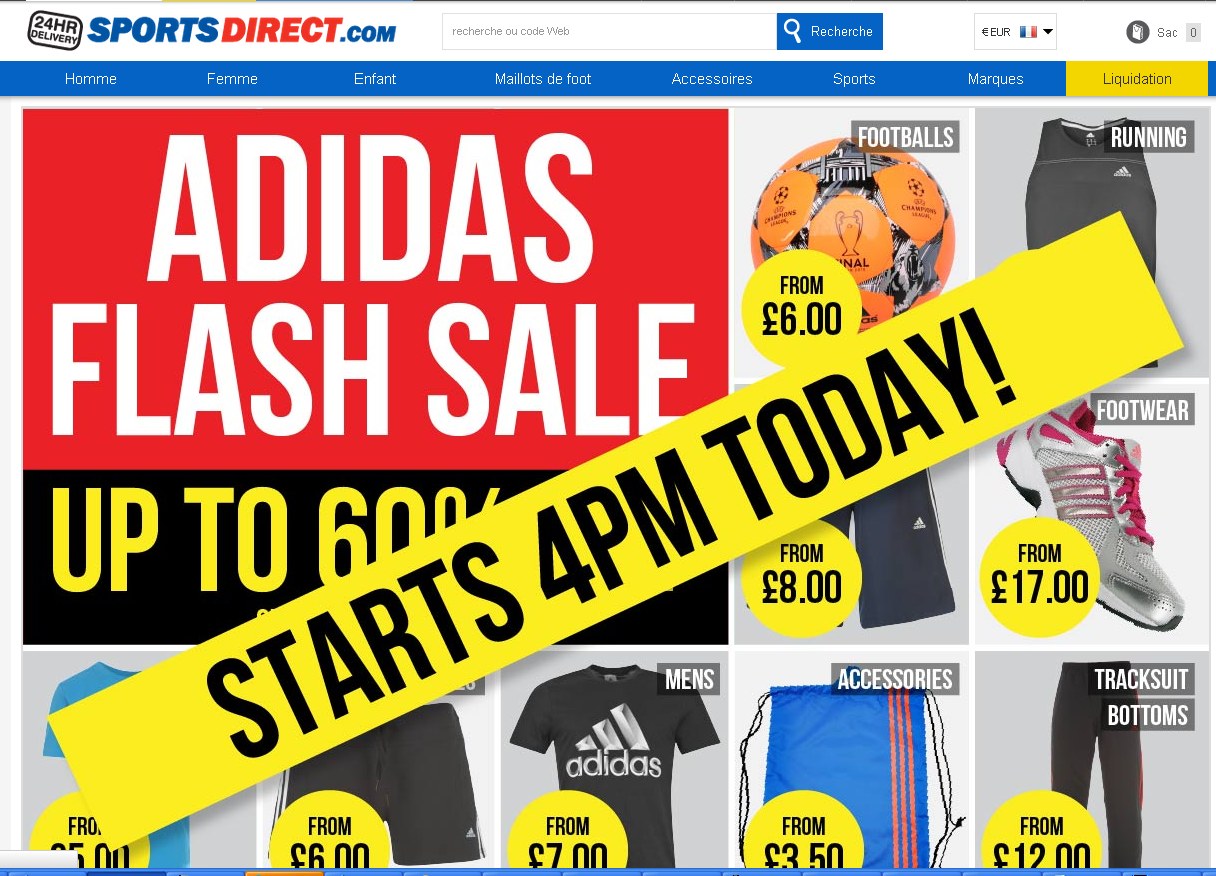The height and width of the screenshot is (876, 1216).
Task: Click the Recherche search button
Action: pyautogui.click(x=830, y=31)
